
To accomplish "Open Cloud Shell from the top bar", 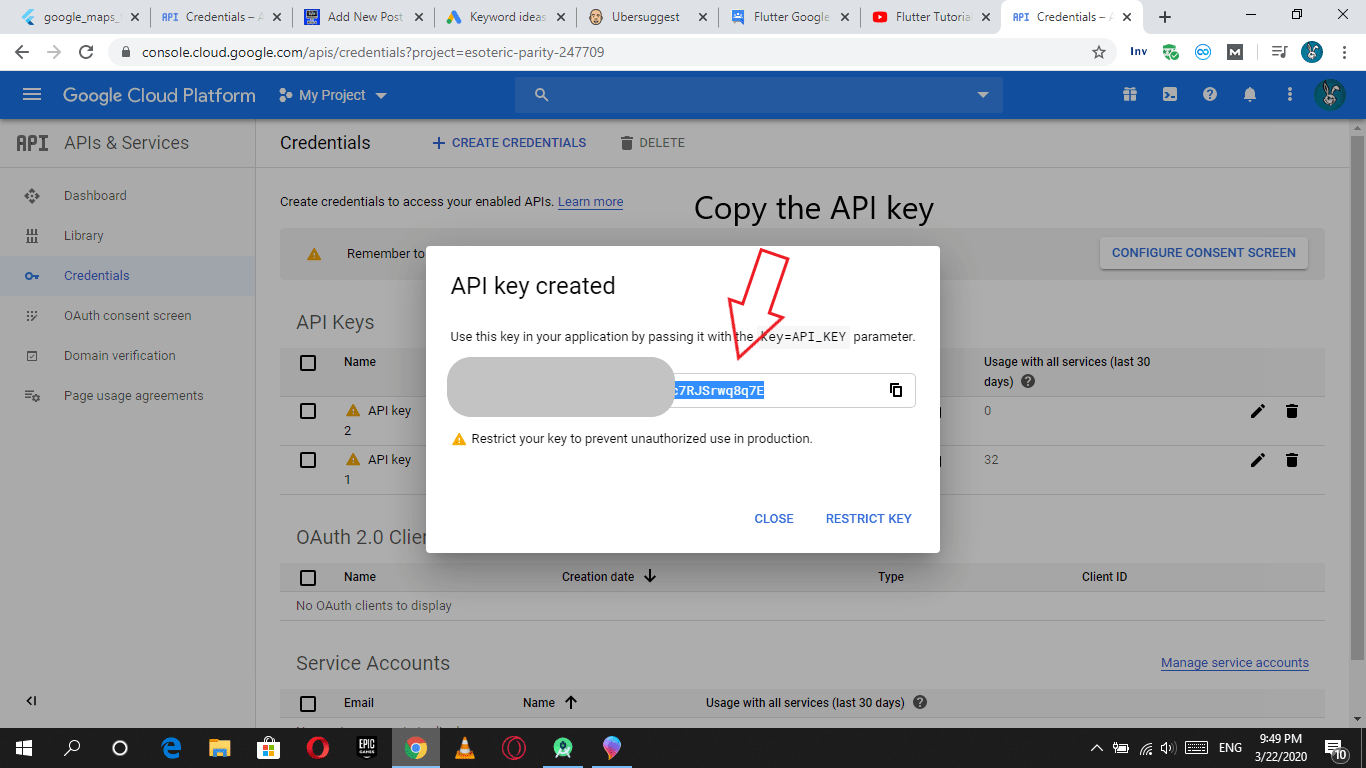I will pos(1169,94).
